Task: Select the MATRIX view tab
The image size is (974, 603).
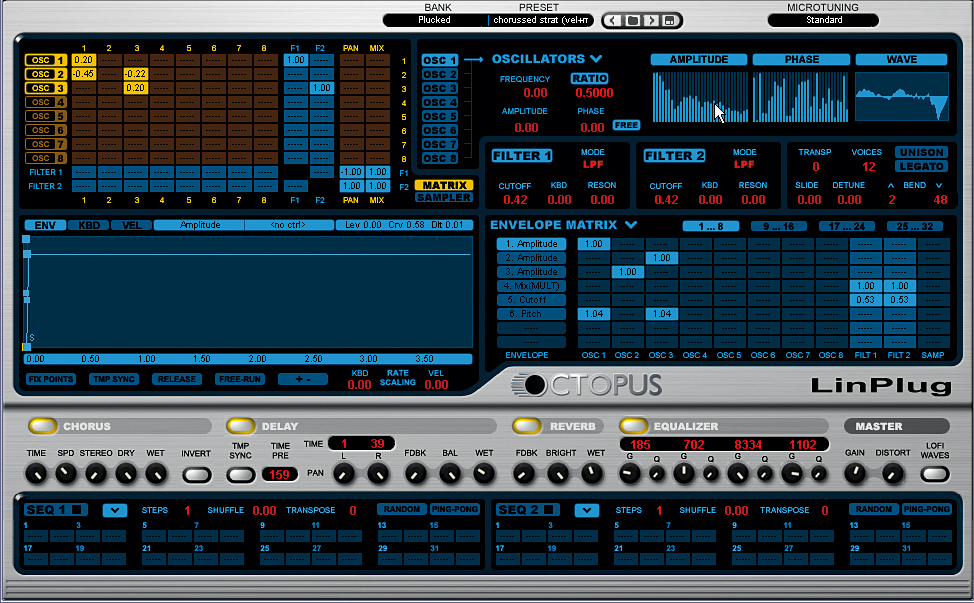Action: coord(444,185)
